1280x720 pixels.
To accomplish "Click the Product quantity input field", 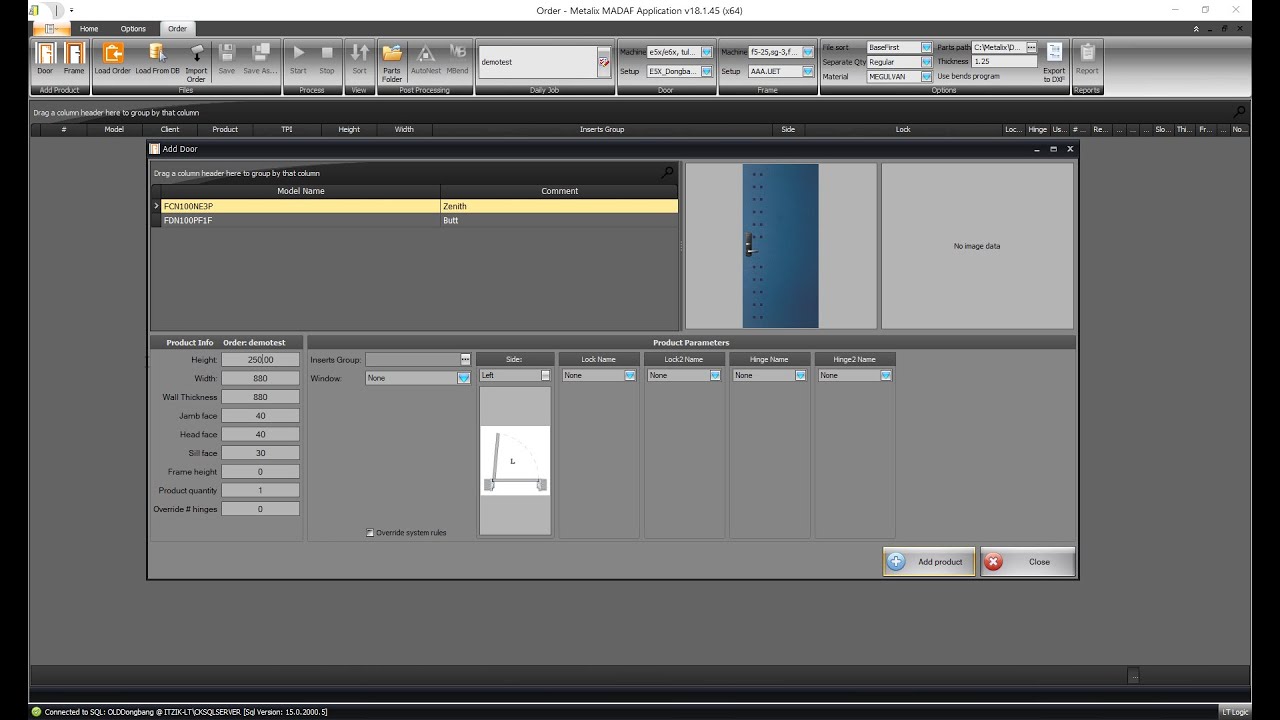I will (x=260, y=491).
